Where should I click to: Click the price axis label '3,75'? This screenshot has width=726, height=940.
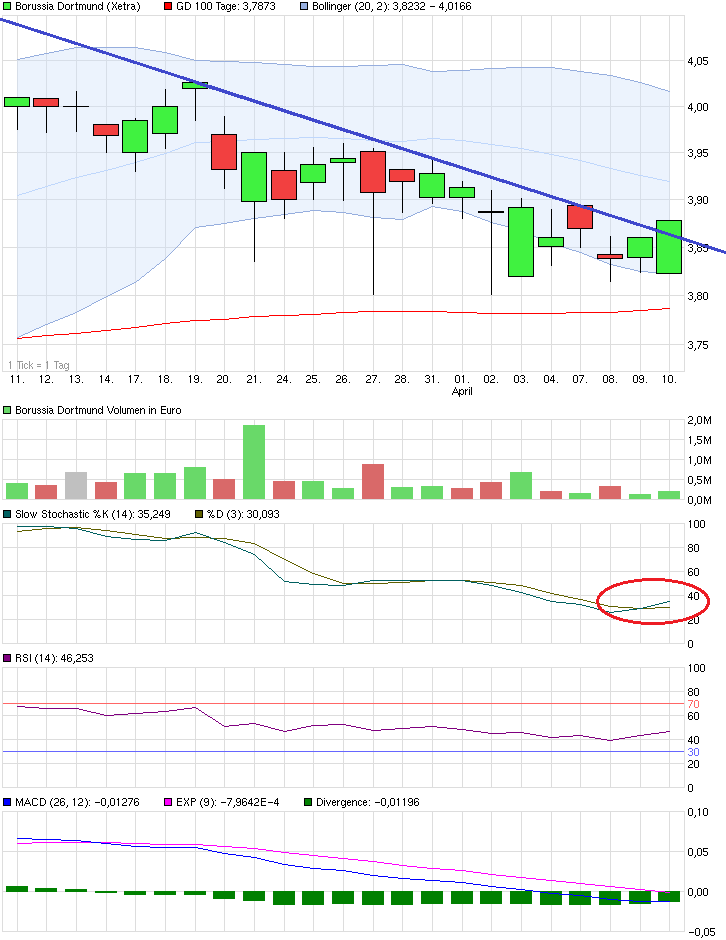click(698, 345)
